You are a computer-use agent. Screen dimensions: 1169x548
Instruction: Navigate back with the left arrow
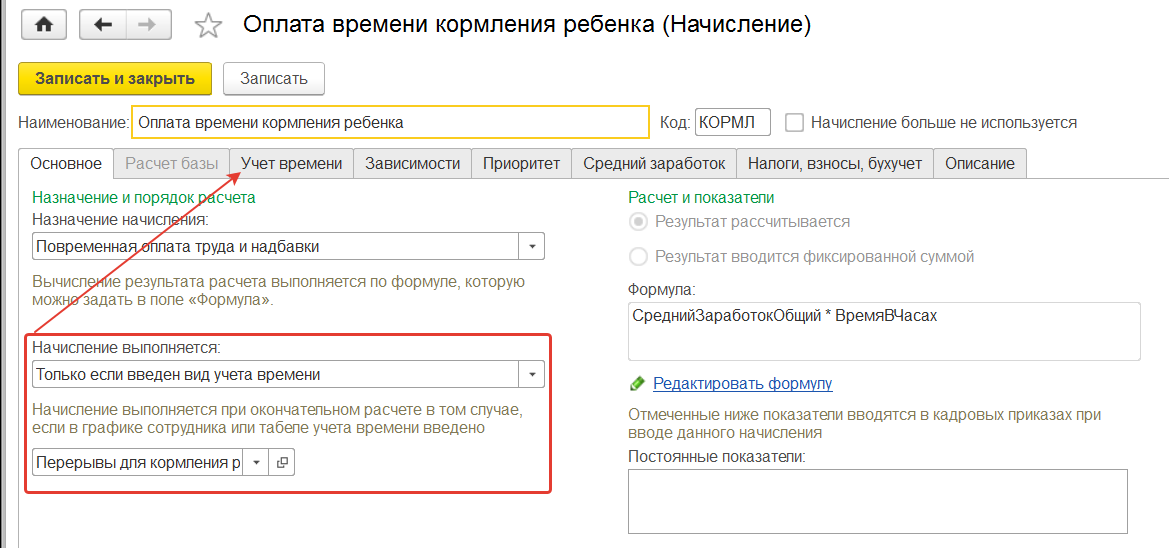click(x=101, y=25)
